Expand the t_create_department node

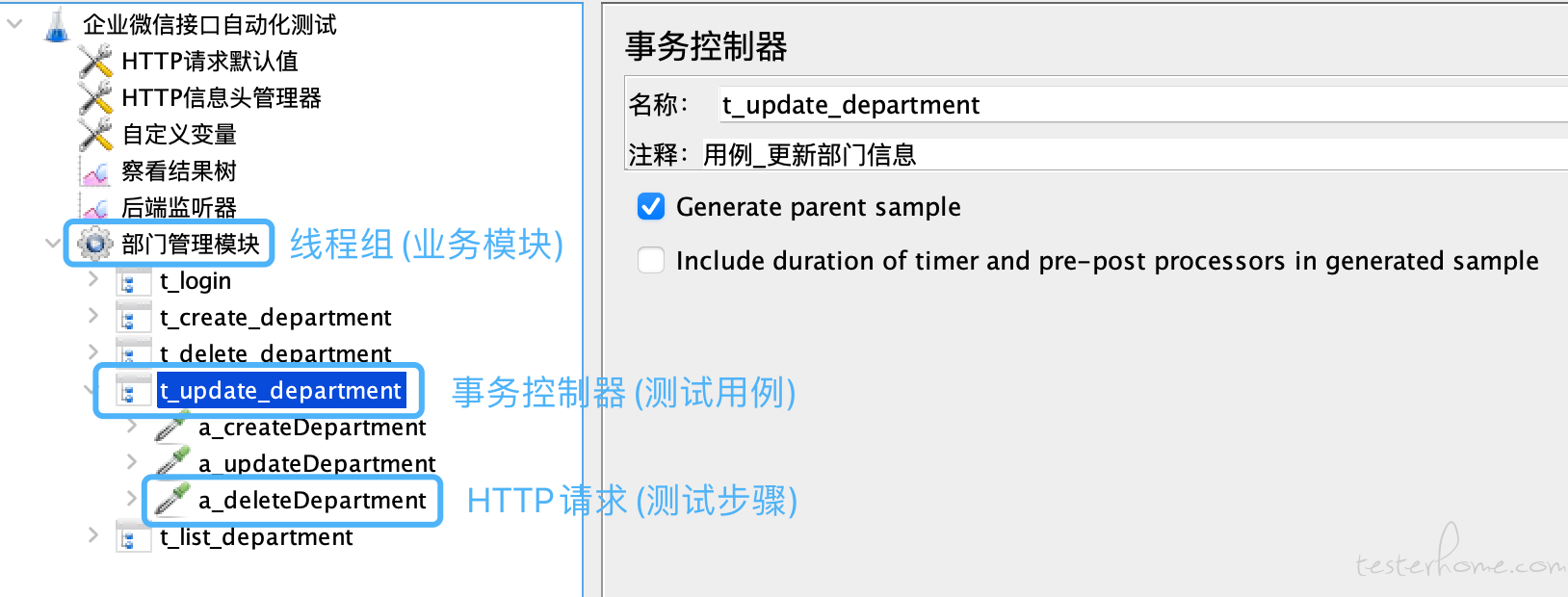click(92, 315)
